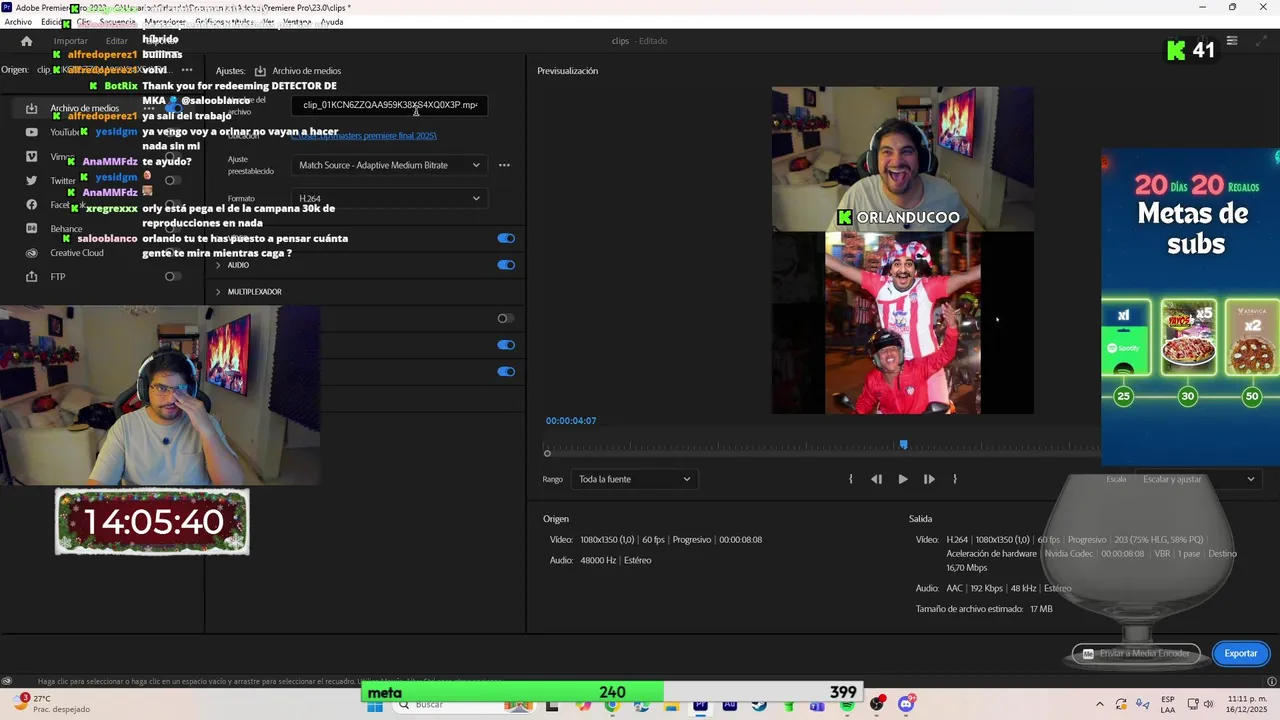1280x720 pixels.
Task: Open the Formato H.264 dropdown
Action: tap(390, 198)
